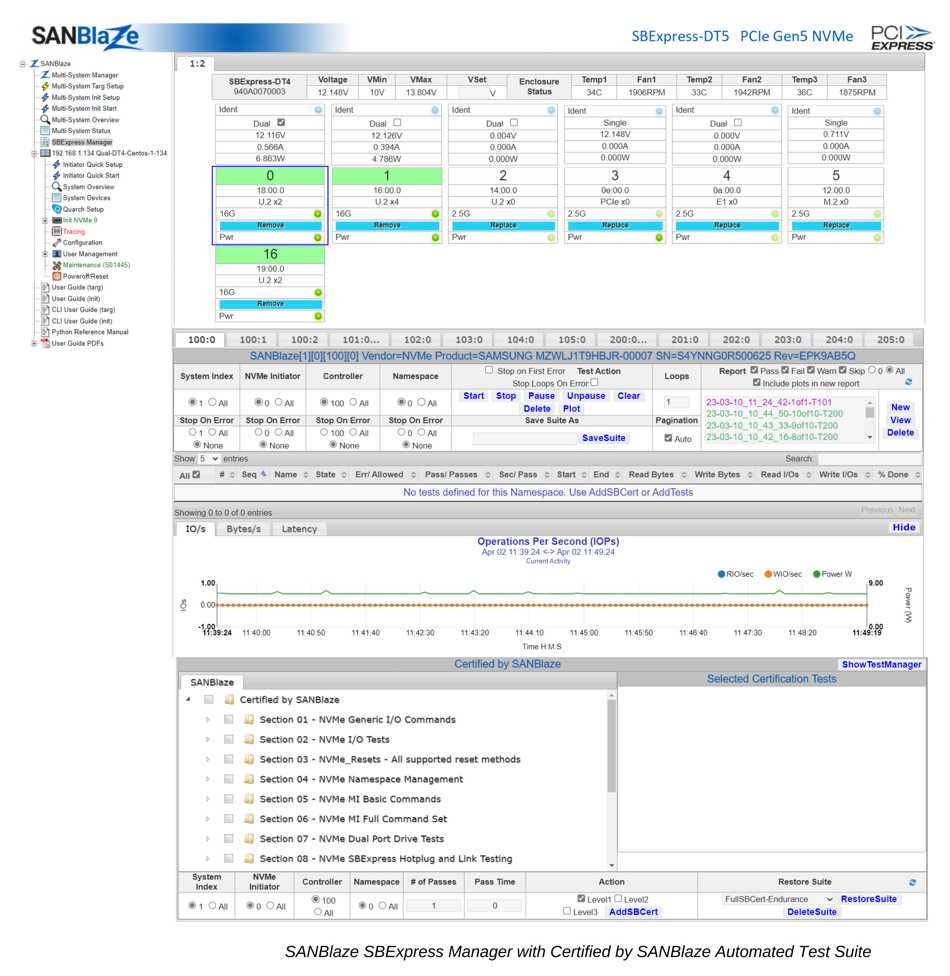Screen dimensions: 950x976
Task: Click ShowTestManager link
Action: [x=882, y=665]
